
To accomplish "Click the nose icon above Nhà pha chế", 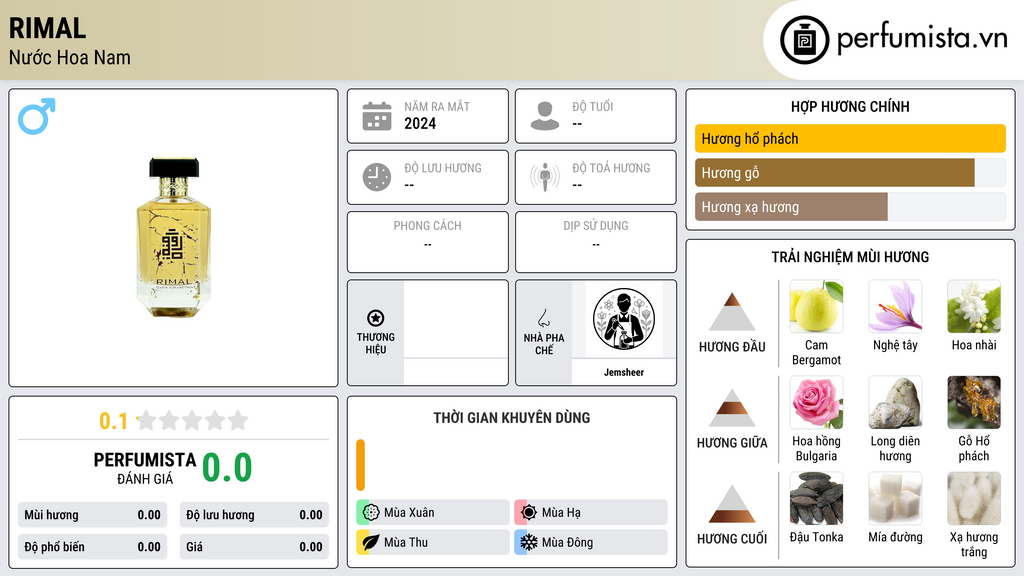I will [543, 318].
